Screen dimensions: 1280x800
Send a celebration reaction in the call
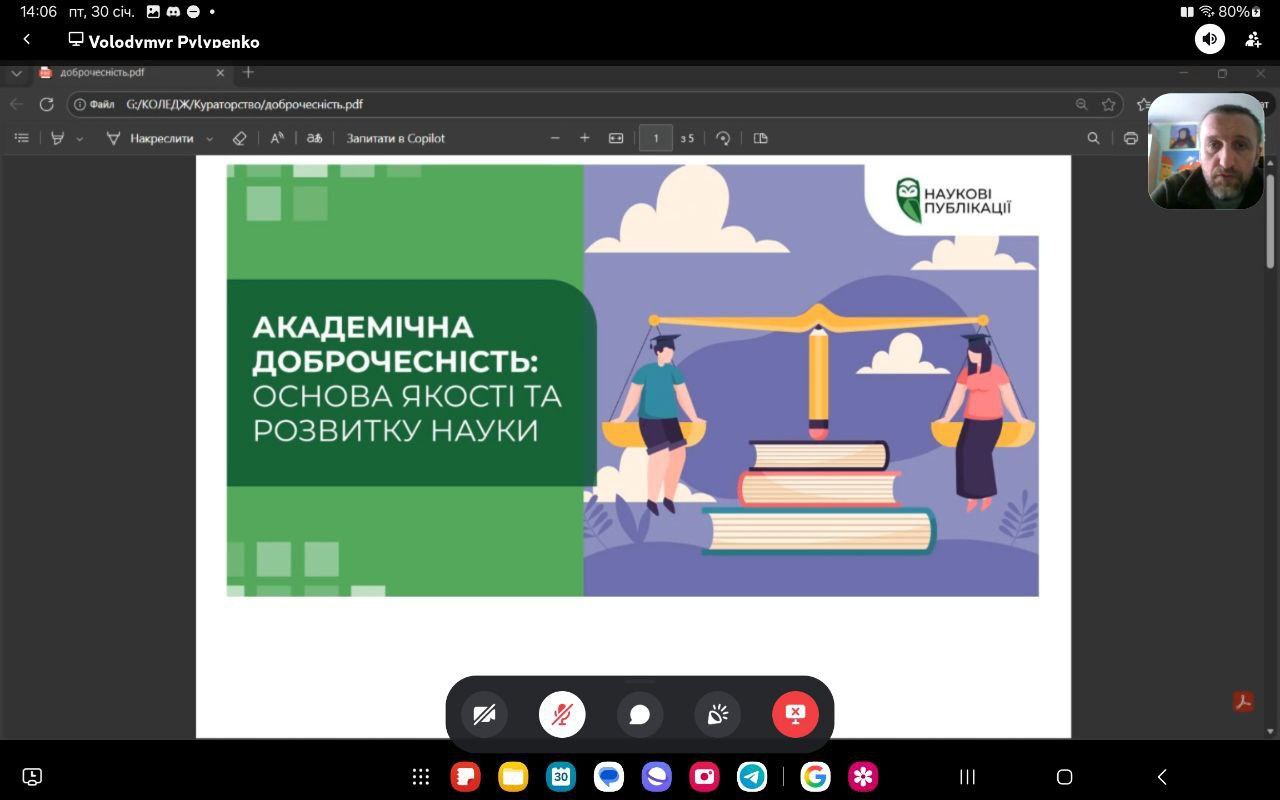click(x=717, y=715)
